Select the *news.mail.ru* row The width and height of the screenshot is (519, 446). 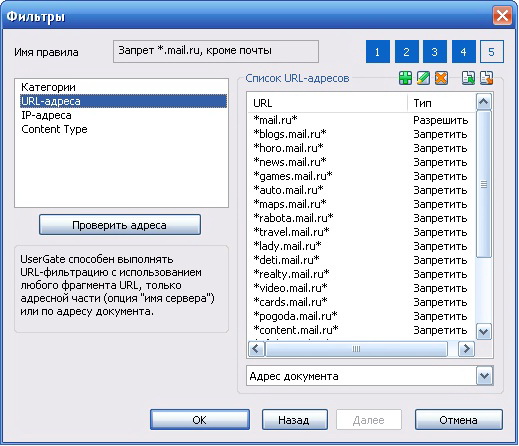[362, 162]
